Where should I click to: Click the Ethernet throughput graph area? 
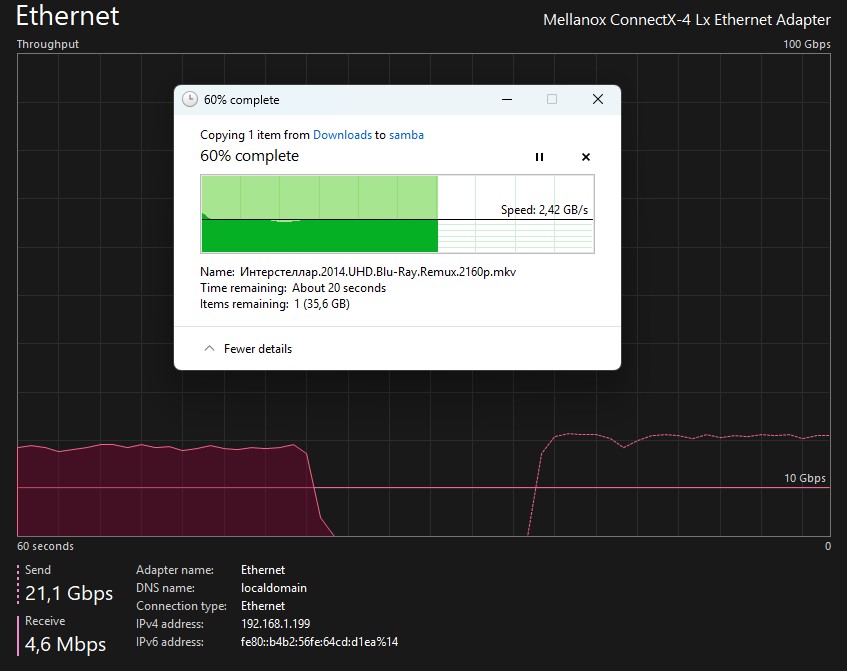424,295
